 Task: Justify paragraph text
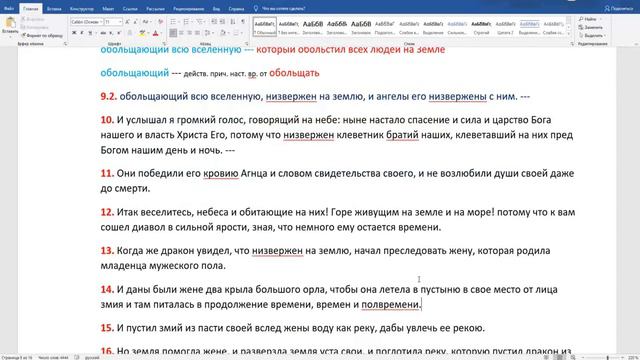click(x=198, y=33)
